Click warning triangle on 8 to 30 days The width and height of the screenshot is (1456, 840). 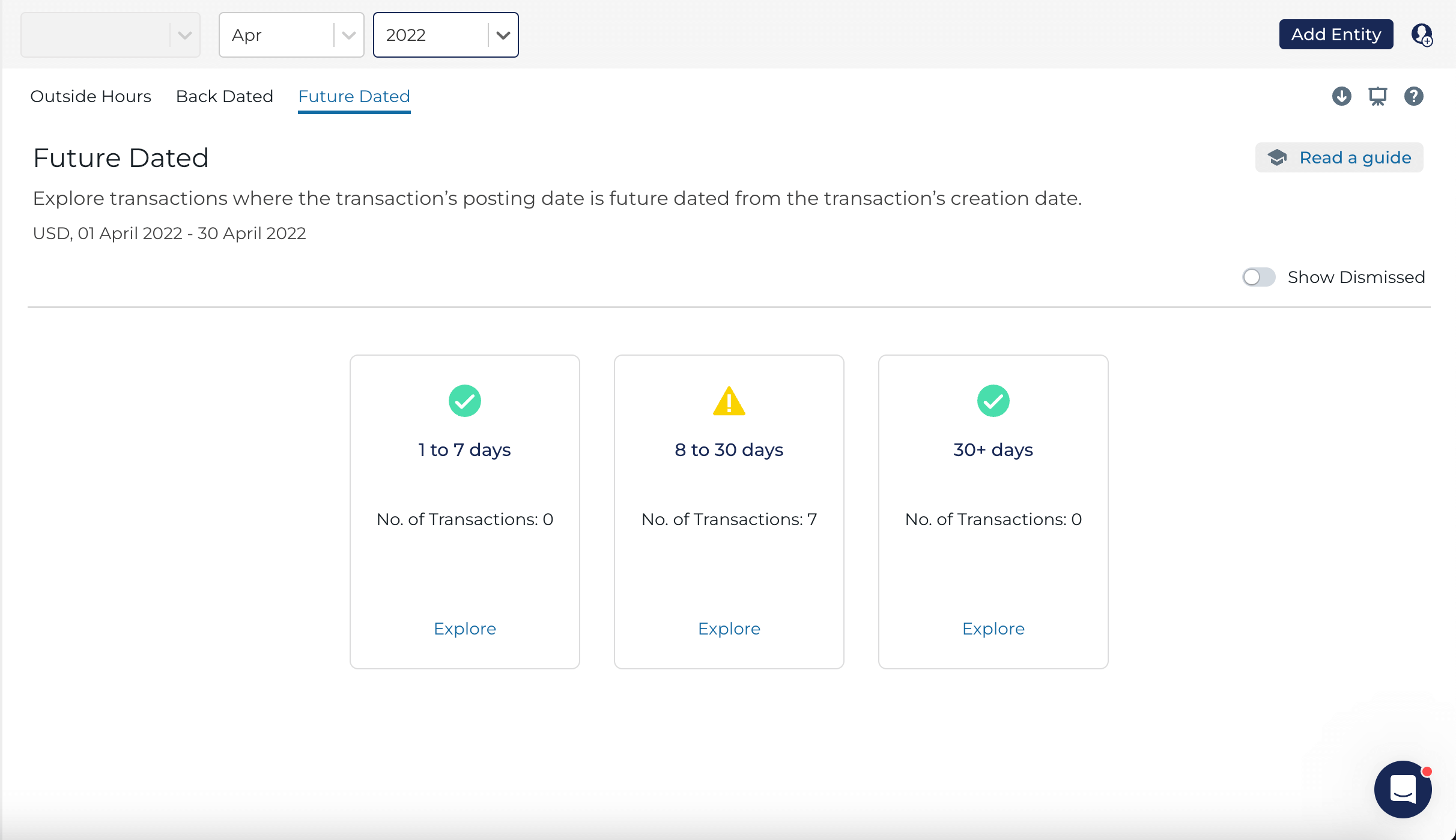tap(729, 401)
